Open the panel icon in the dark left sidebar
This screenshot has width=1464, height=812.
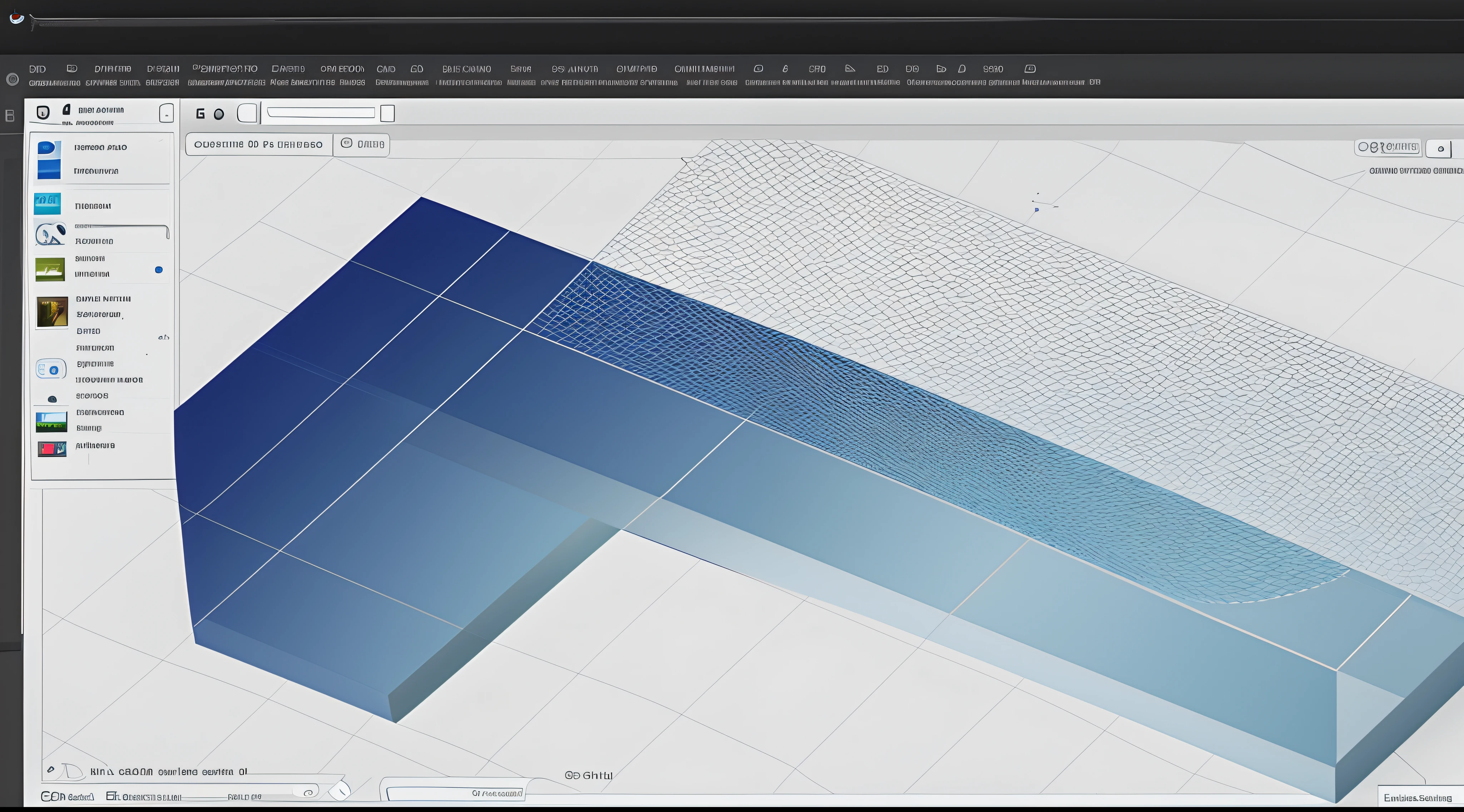pyautogui.click(x=10, y=116)
